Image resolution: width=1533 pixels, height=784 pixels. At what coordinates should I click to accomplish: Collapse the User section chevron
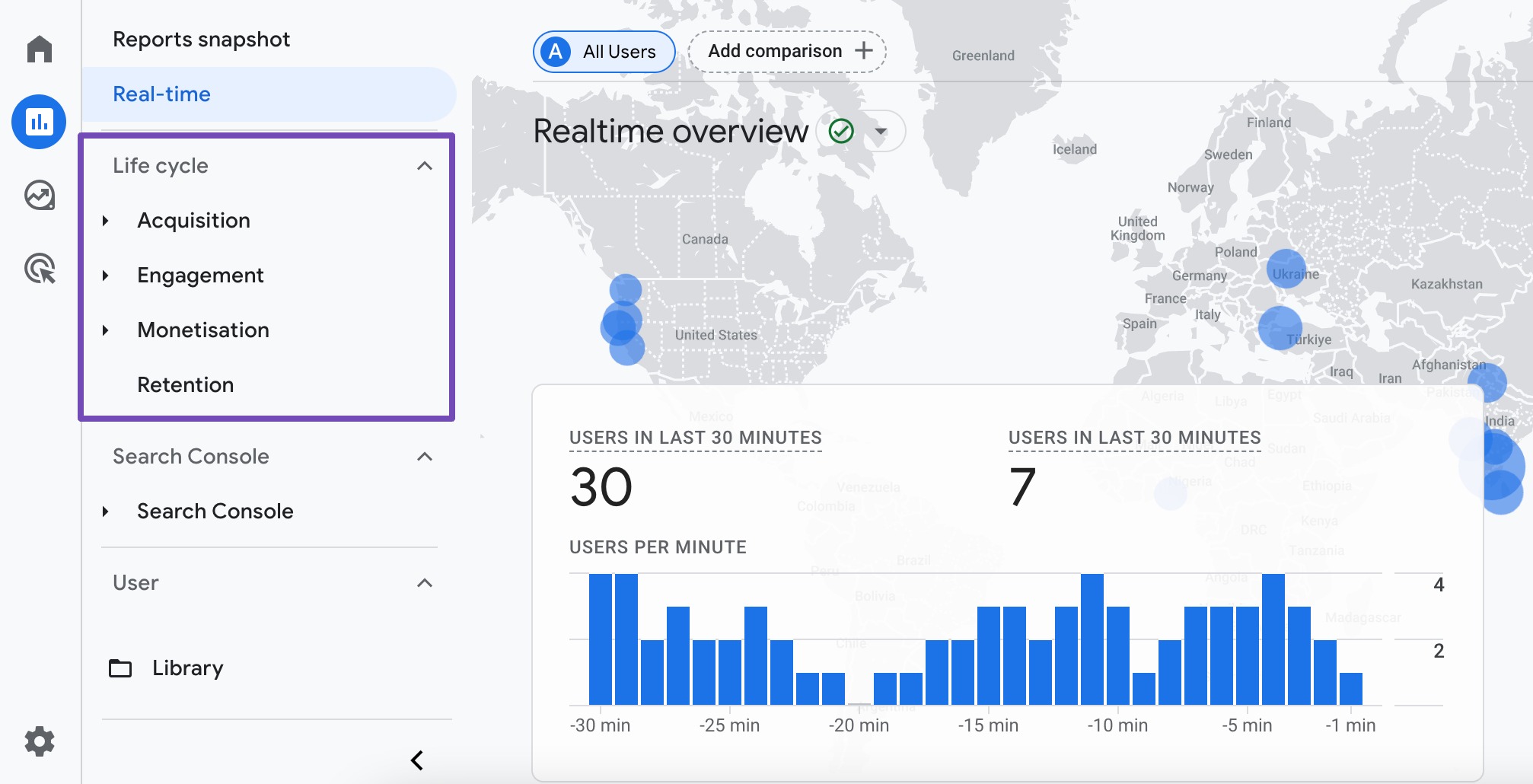(x=425, y=583)
